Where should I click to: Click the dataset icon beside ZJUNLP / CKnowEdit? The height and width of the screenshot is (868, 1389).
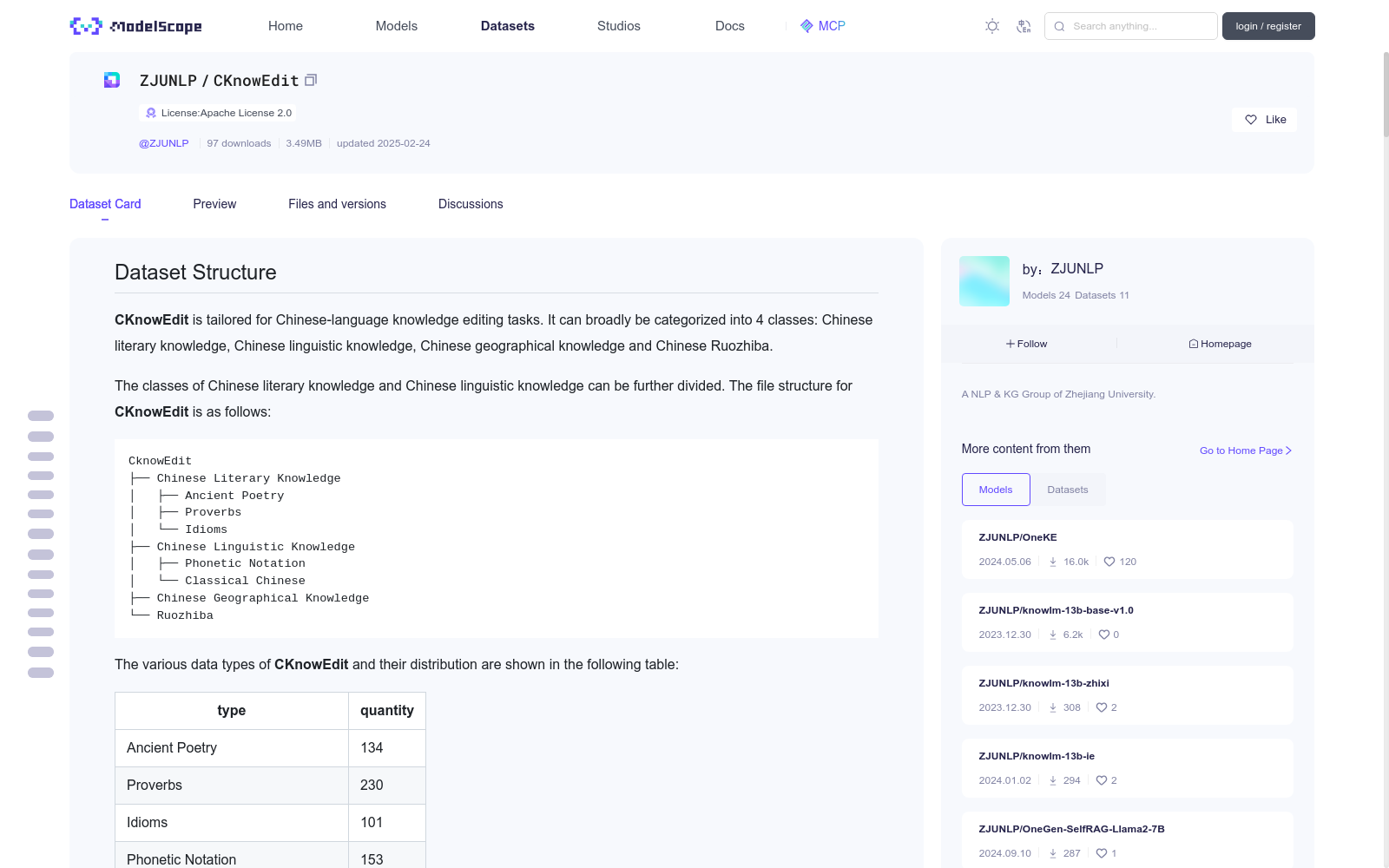tap(112, 80)
